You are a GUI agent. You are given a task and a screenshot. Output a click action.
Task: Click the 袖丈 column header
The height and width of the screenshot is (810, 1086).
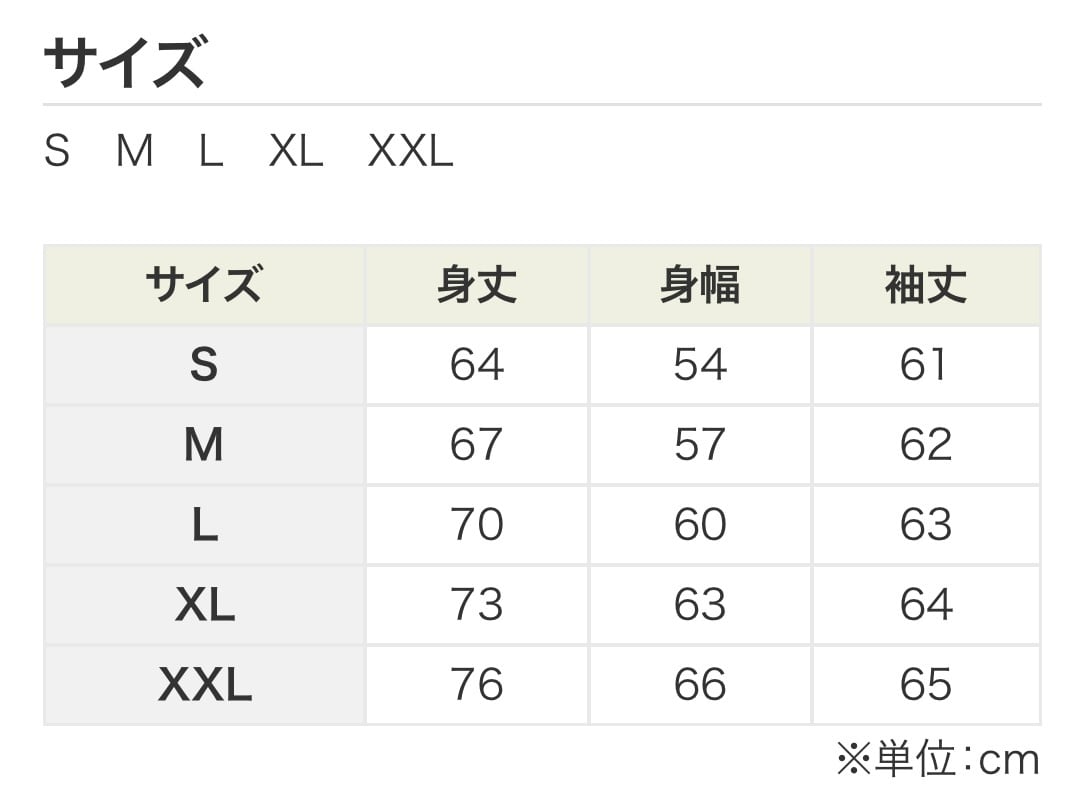pos(925,286)
